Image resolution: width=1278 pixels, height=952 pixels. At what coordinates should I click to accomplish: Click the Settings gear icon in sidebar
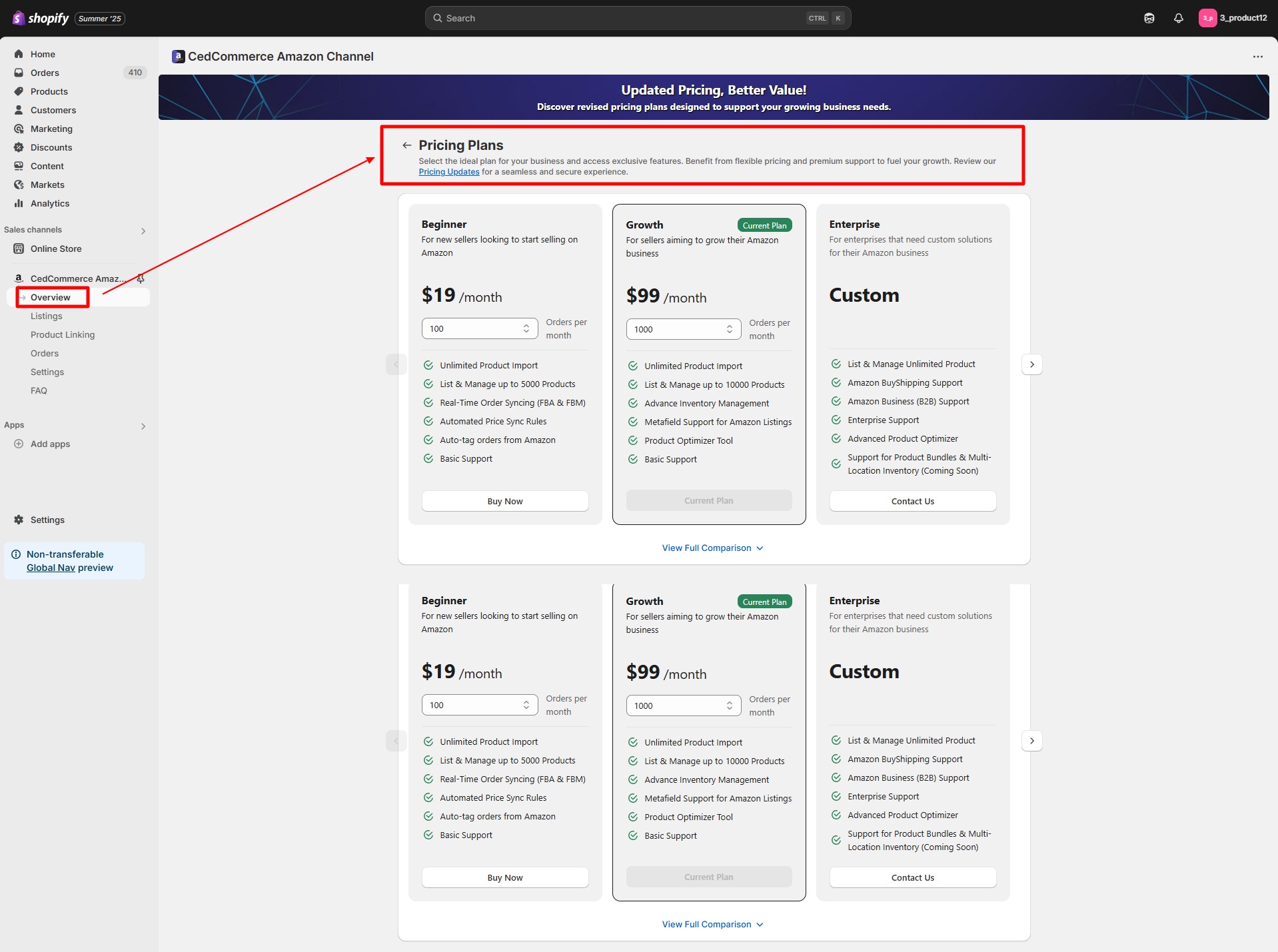point(19,520)
